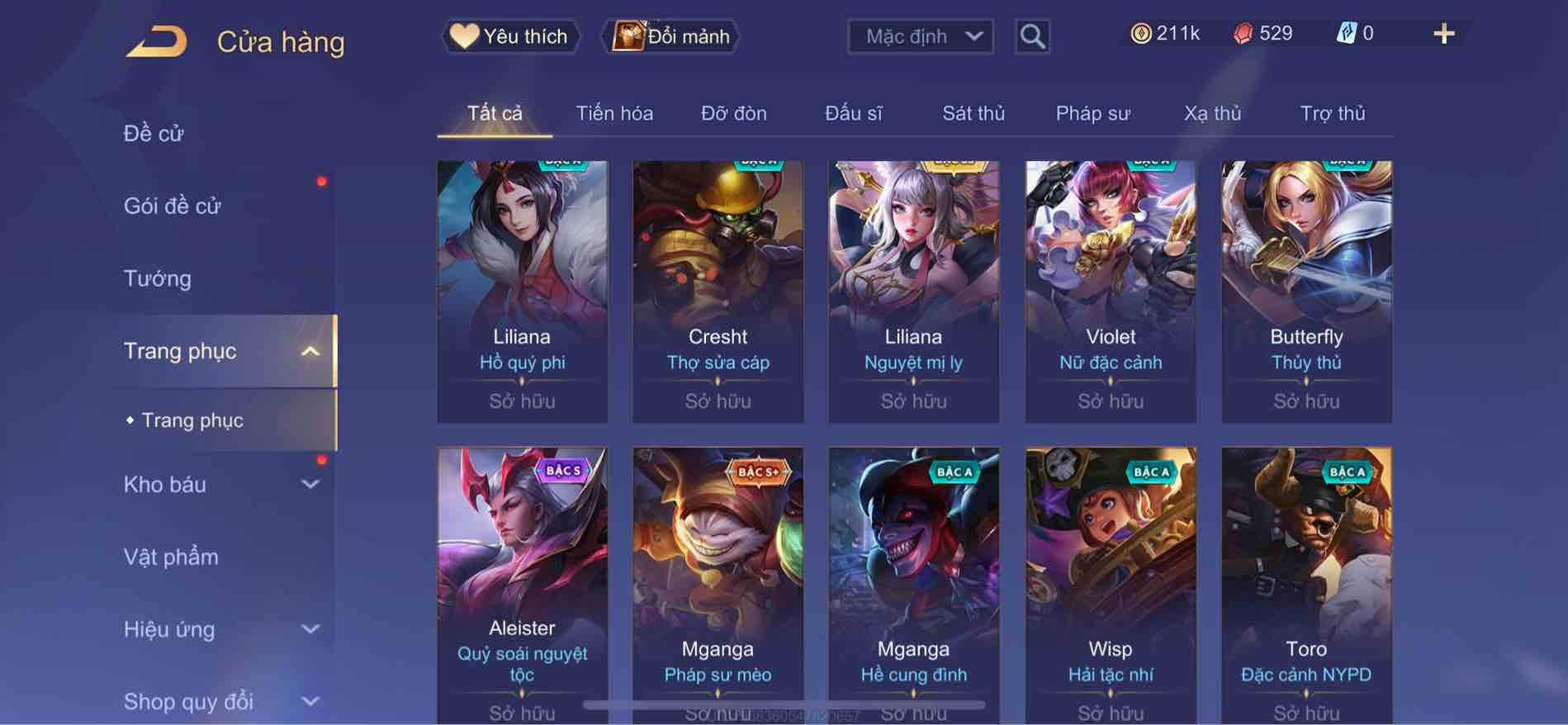Open Gói đề cử in the sidebar
The height and width of the screenshot is (725, 1568).
point(173,206)
